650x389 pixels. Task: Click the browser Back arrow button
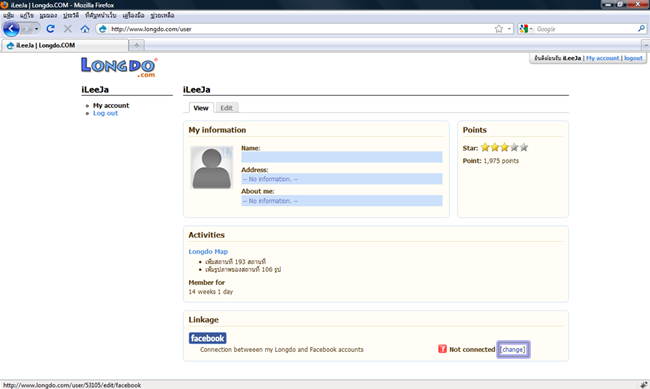point(11,29)
